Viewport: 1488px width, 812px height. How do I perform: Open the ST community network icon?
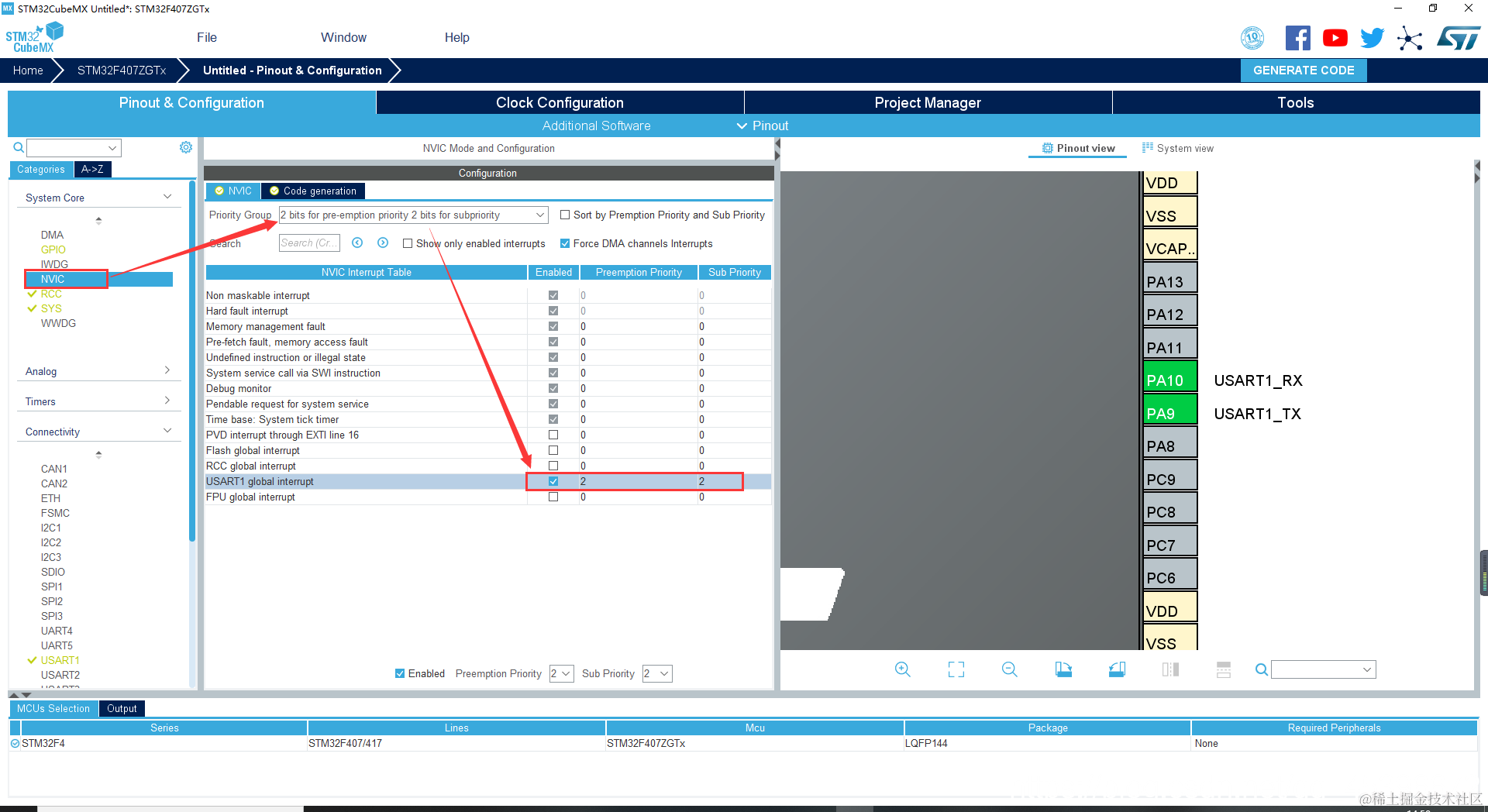(x=1410, y=38)
